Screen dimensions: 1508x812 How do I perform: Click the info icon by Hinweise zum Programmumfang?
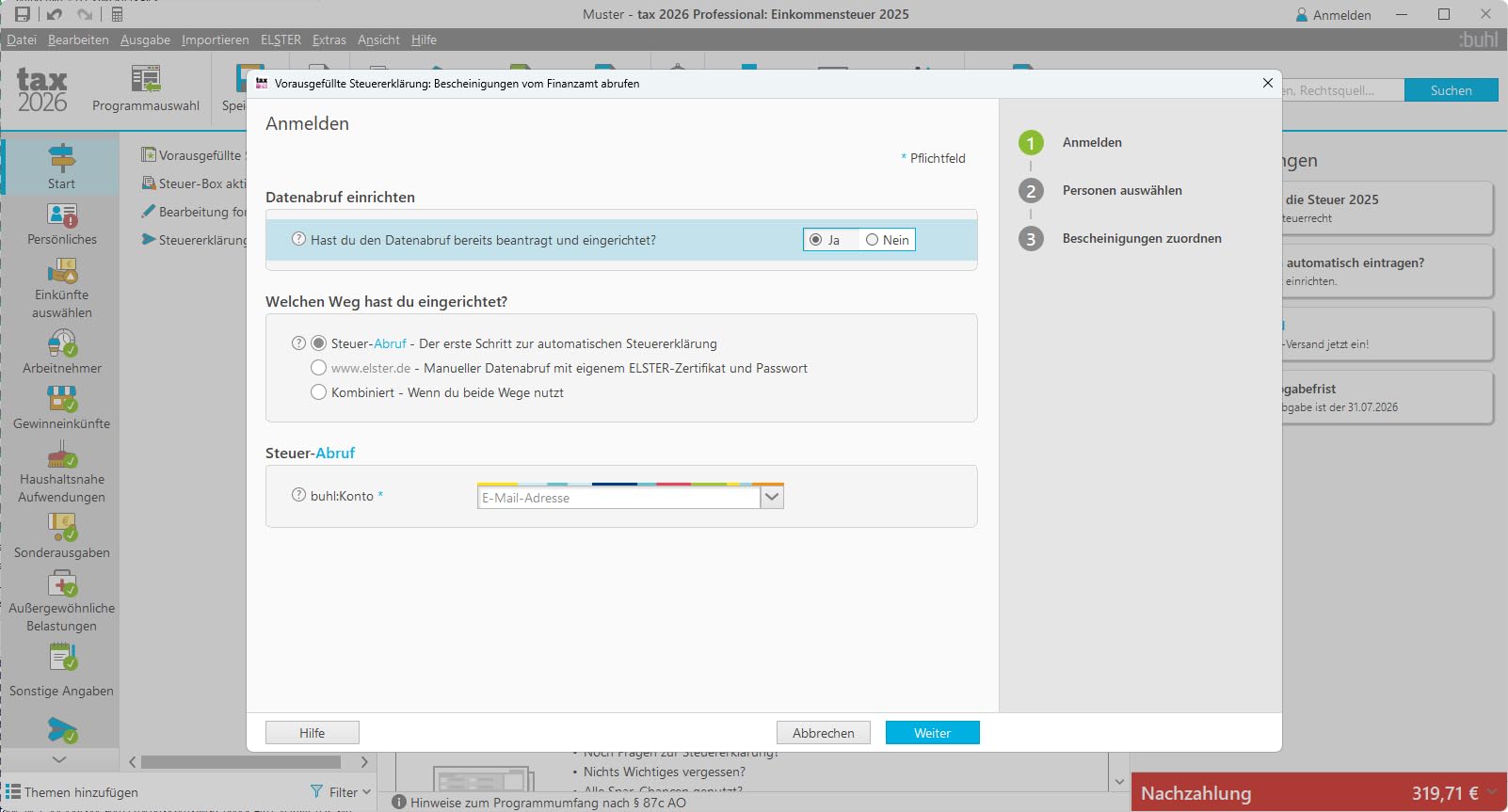tap(399, 803)
